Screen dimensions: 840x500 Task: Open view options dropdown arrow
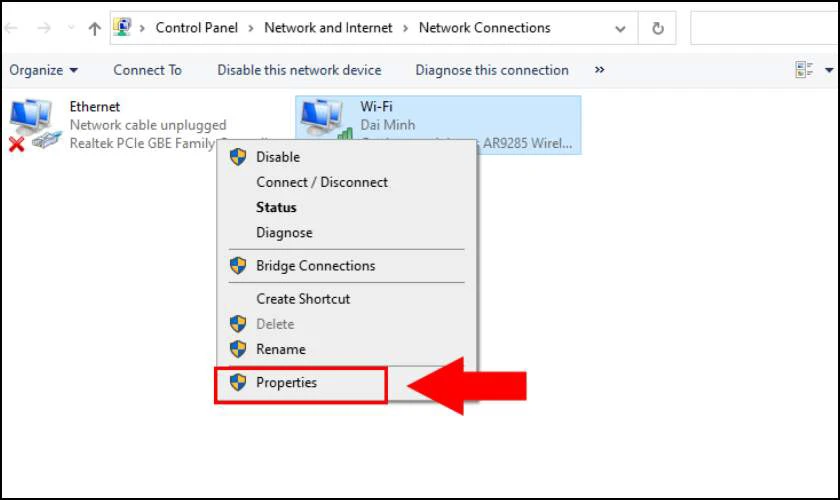[x=829, y=70]
